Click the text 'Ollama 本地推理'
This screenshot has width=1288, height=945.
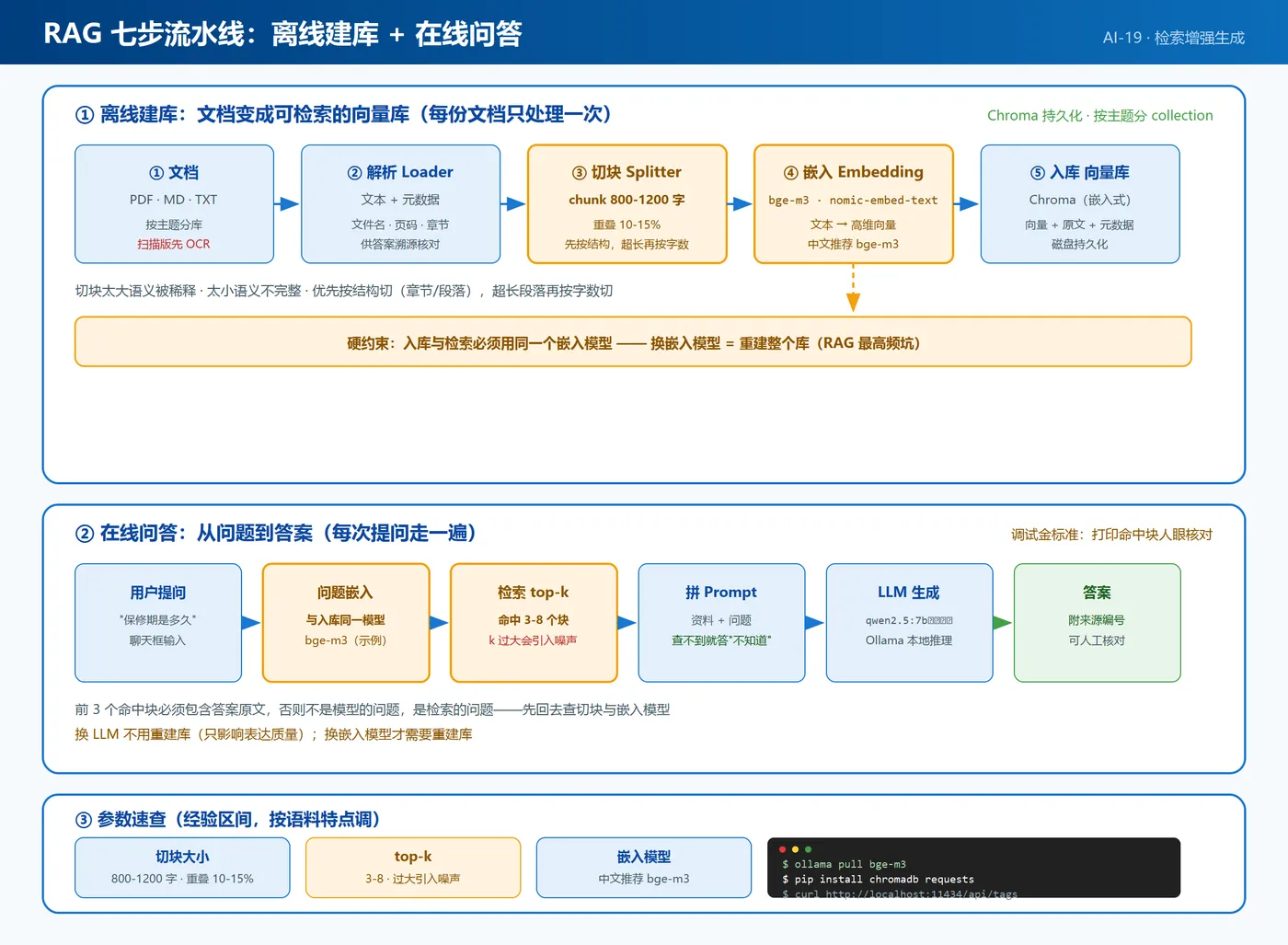tap(909, 640)
